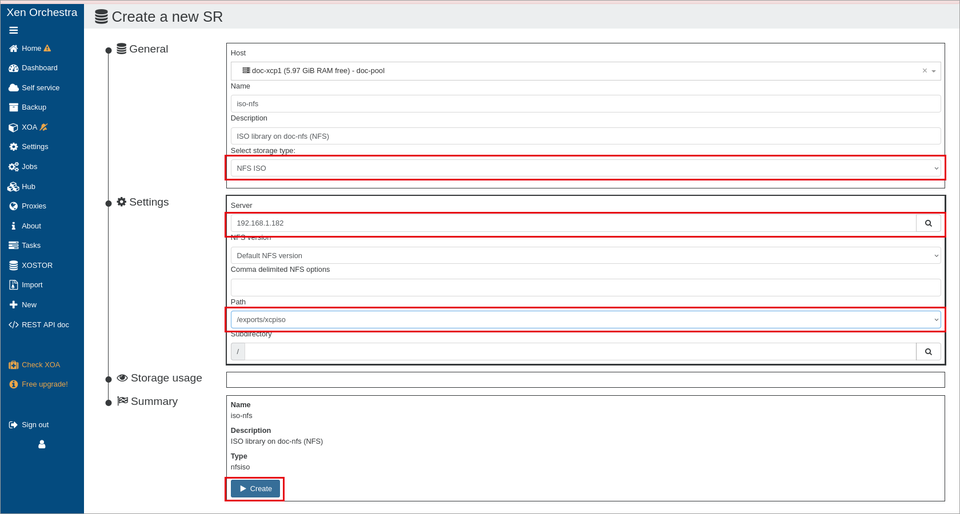Click the Check XOA medkit icon
Screen dimensions: 960x514
[13, 365]
